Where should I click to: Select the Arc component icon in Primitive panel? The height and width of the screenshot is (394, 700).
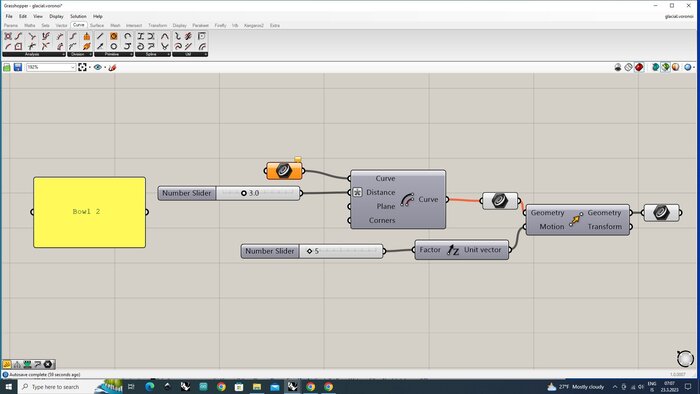click(128, 36)
